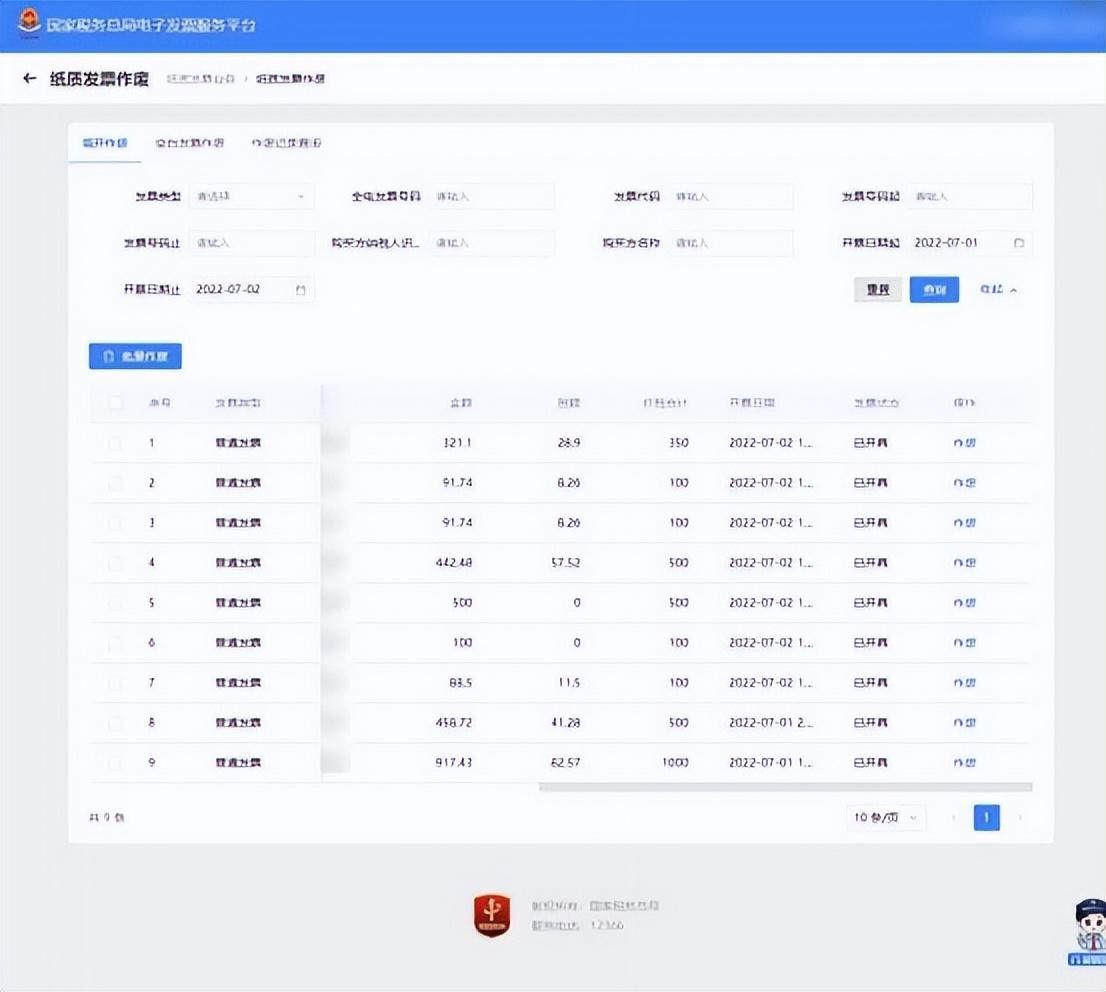Click the 购买方名称 input field
Viewport: 1106px width, 992px height.
731,243
